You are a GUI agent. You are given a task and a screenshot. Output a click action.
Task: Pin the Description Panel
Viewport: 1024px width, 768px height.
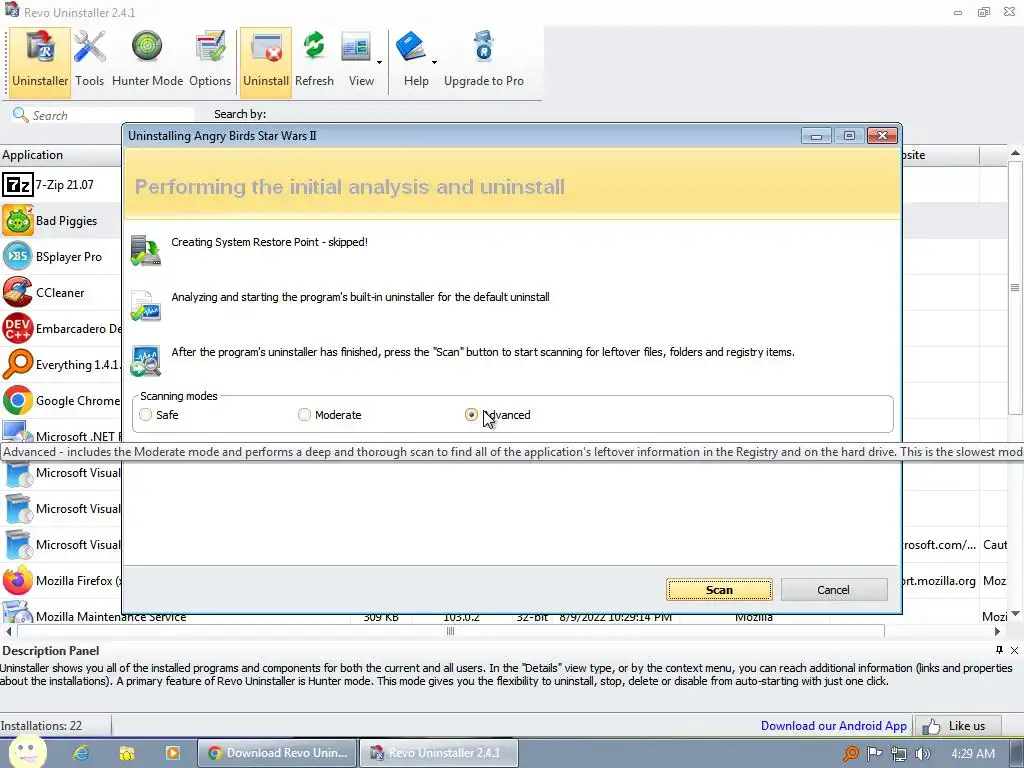point(999,650)
